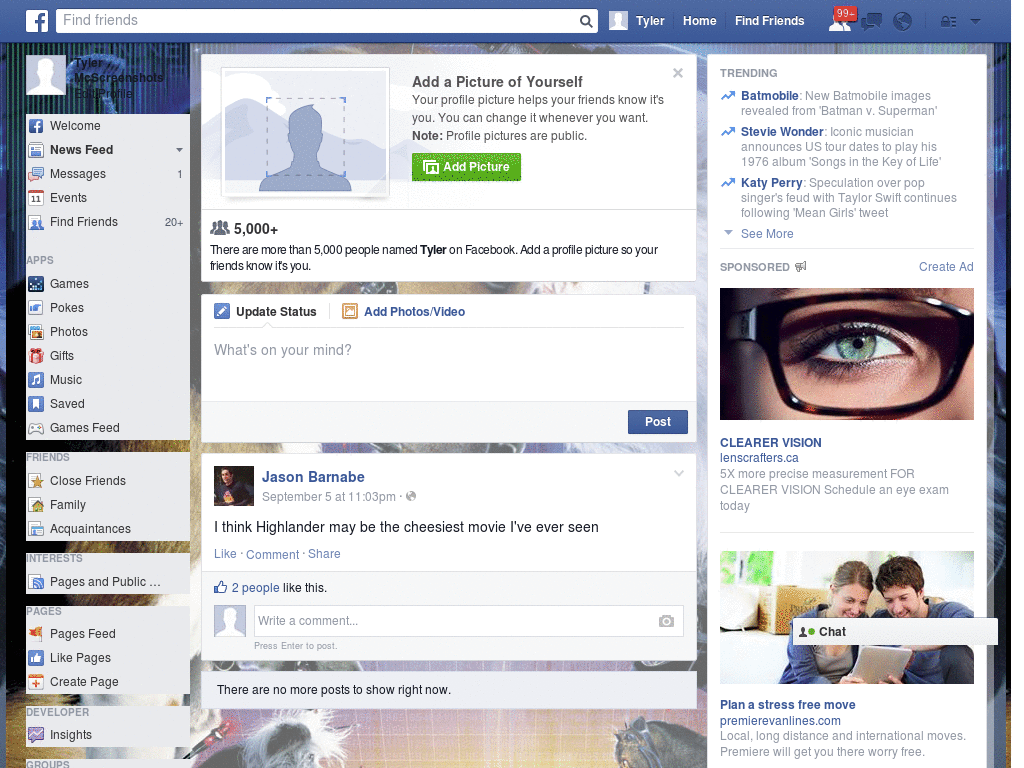The width and height of the screenshot is (1024, 768).
Task: Open the messages chat bubbles icon
Action: coord(871,22)
